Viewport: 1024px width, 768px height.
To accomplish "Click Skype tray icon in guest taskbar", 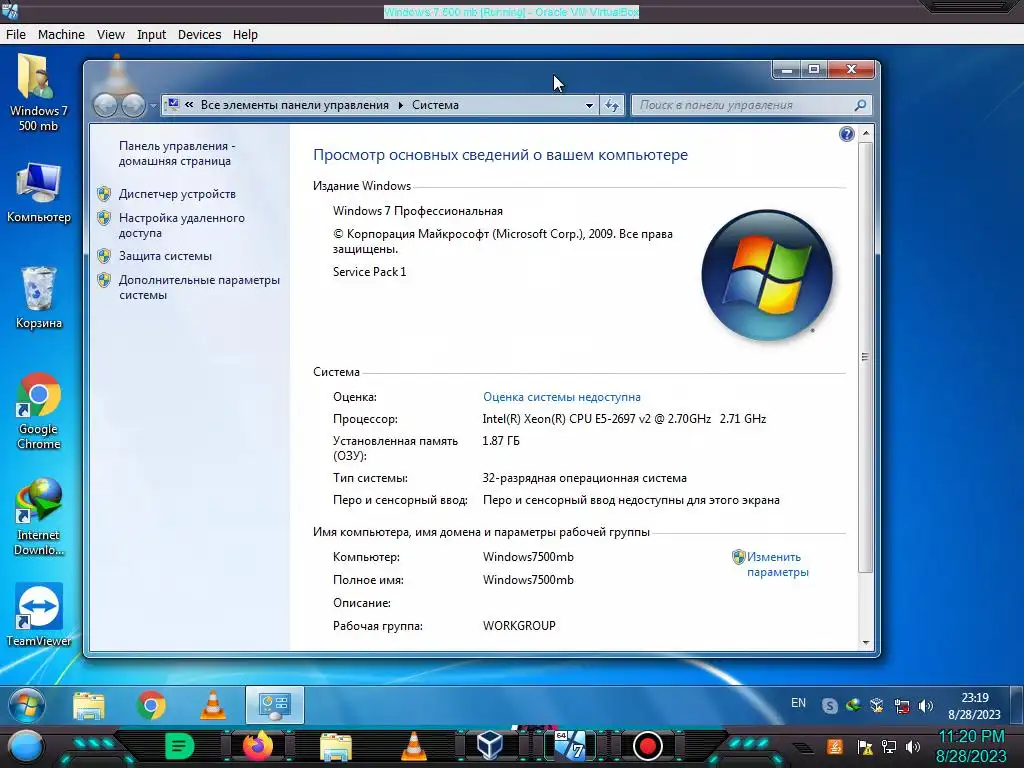I will [829, 706].
